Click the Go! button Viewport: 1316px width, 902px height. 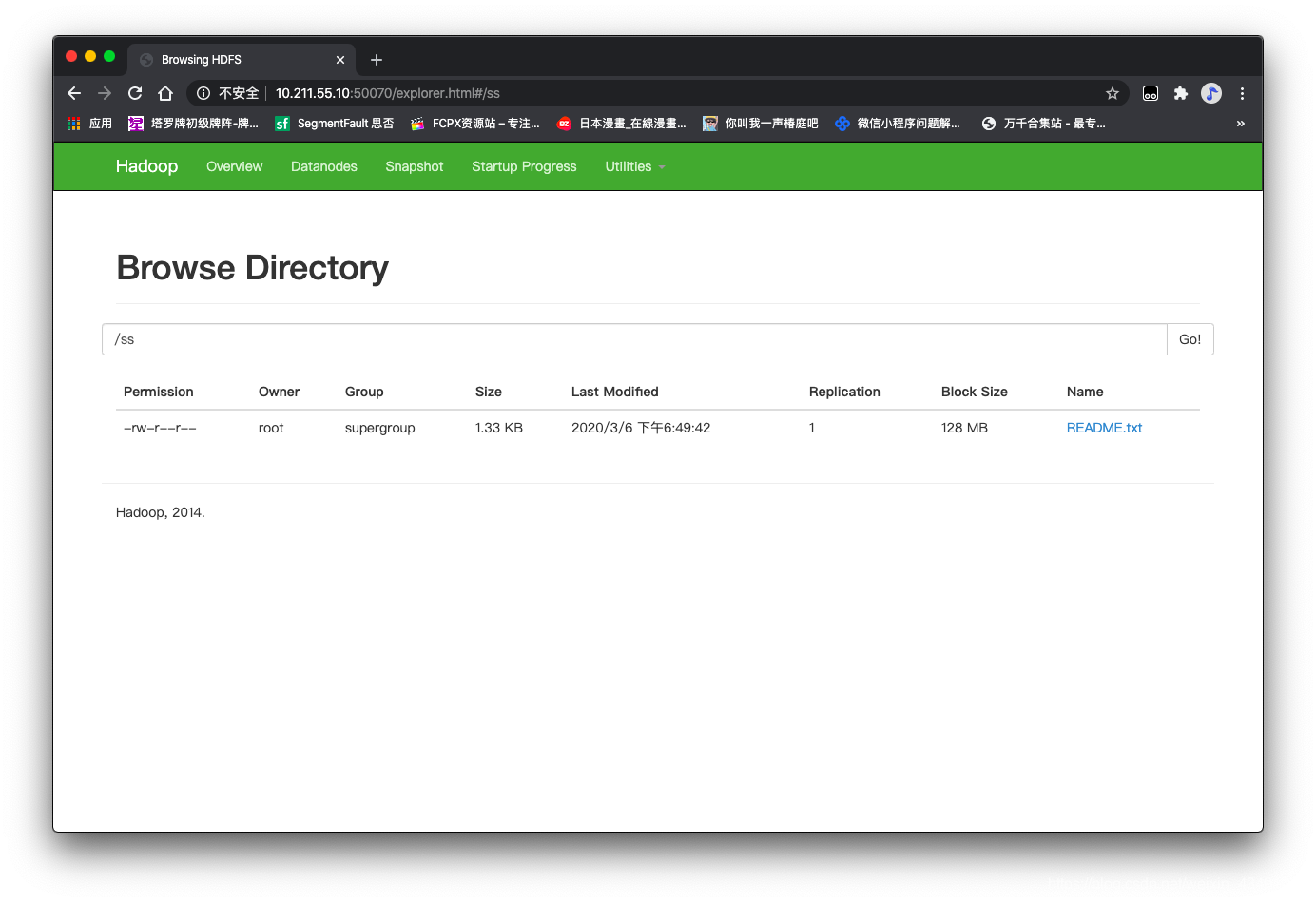[x=1190, y=339]
